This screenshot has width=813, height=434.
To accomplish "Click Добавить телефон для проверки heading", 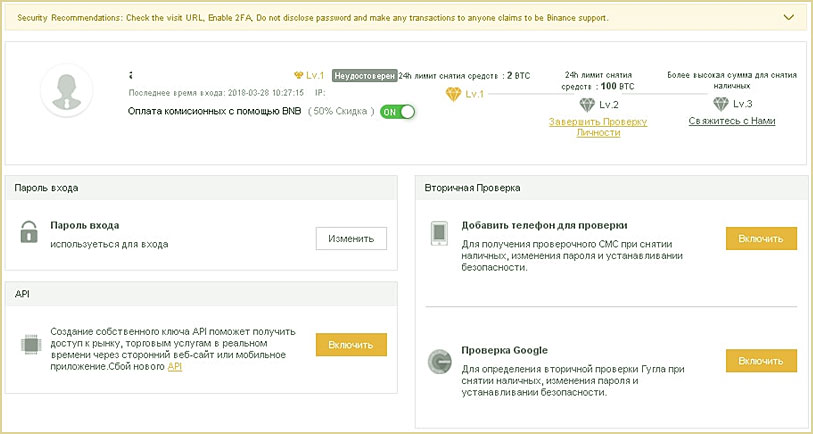I will (x=544, y=226).
